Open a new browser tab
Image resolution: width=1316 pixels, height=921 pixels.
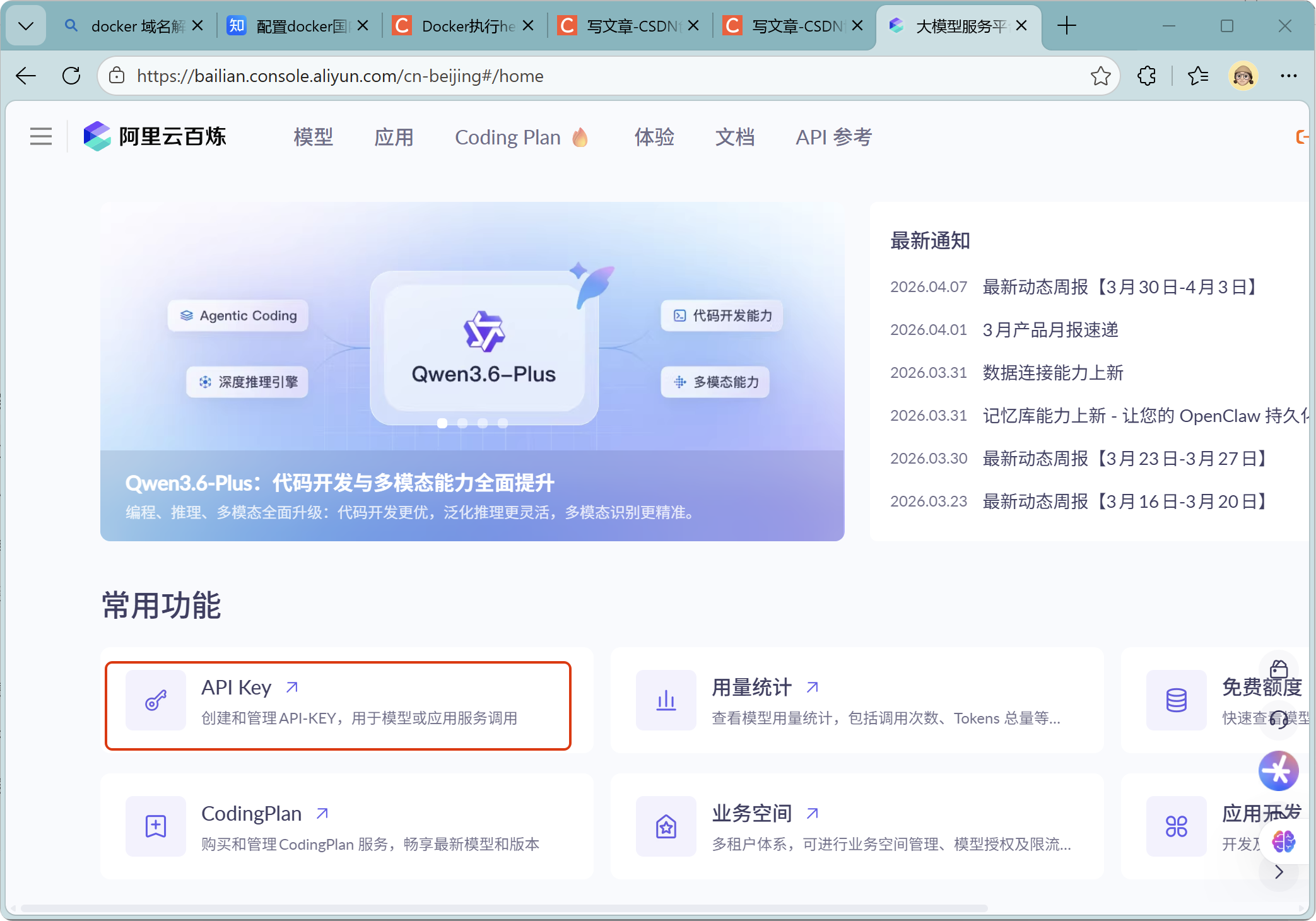point(1066,26)
